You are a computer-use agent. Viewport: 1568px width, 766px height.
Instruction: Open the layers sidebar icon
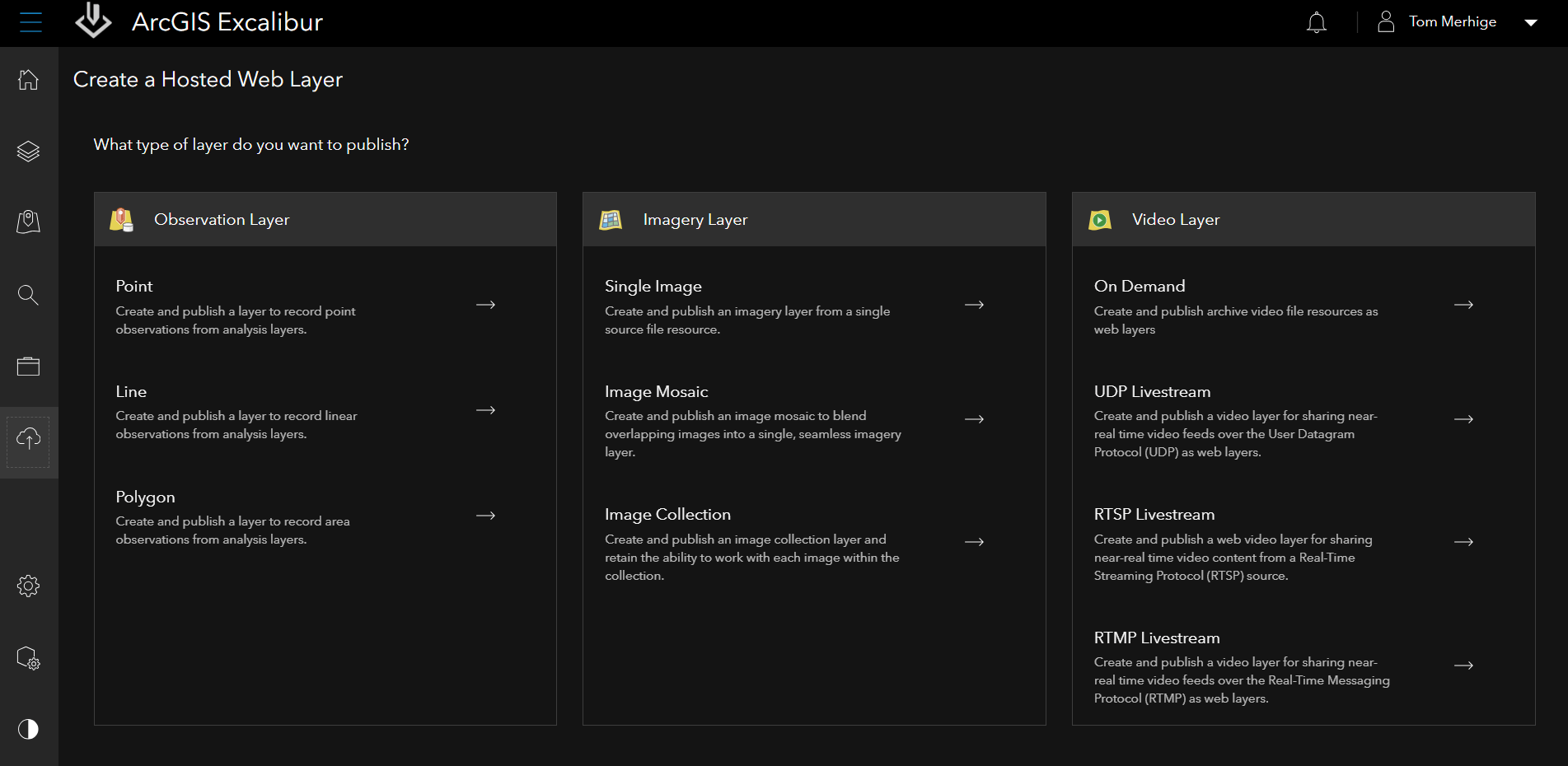coord(29,152)
